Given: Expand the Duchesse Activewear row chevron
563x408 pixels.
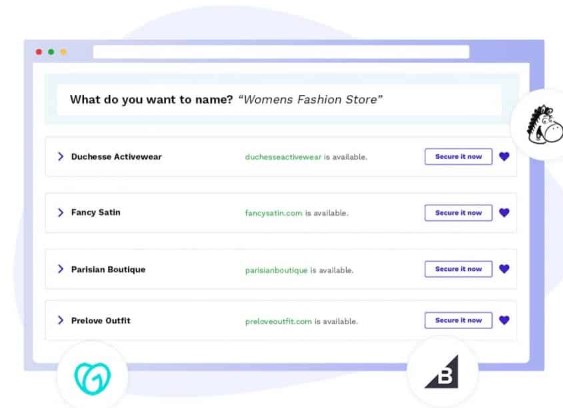Looking at the screenshot, I should (61, 157).
